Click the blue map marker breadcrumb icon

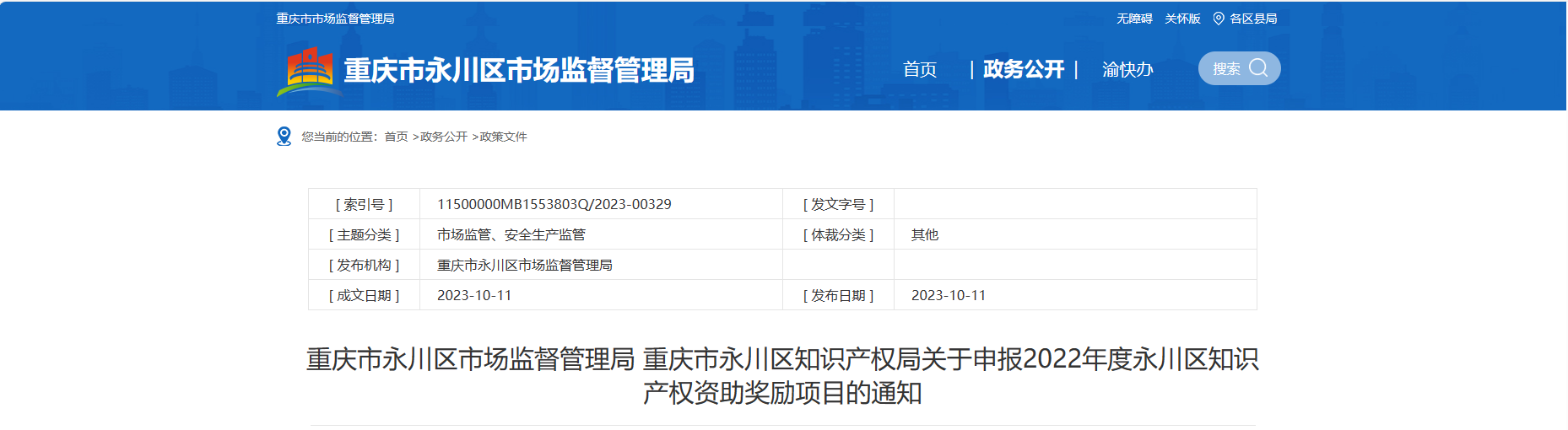[x=284, y=137]
